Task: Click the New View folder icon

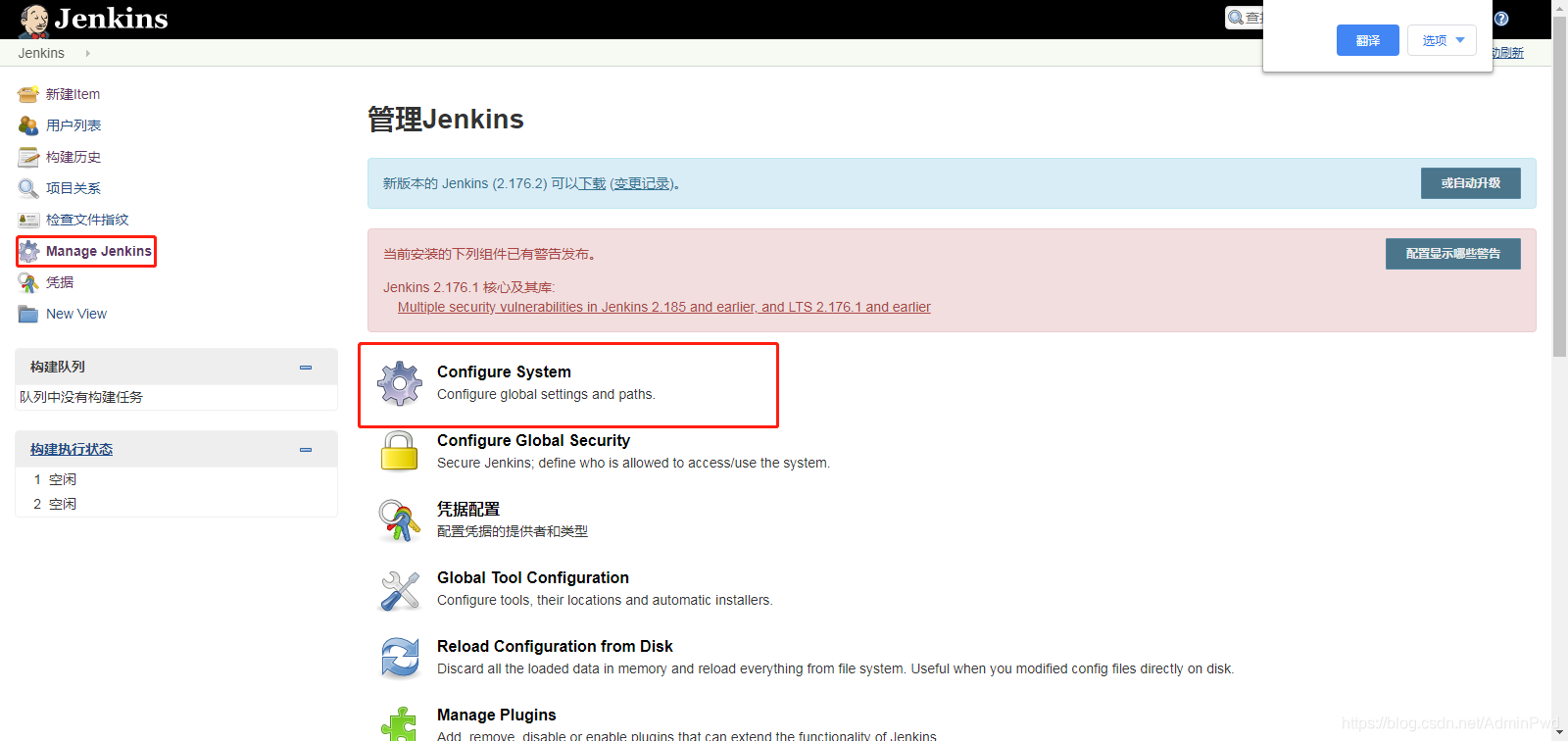Action: [28, 314]
